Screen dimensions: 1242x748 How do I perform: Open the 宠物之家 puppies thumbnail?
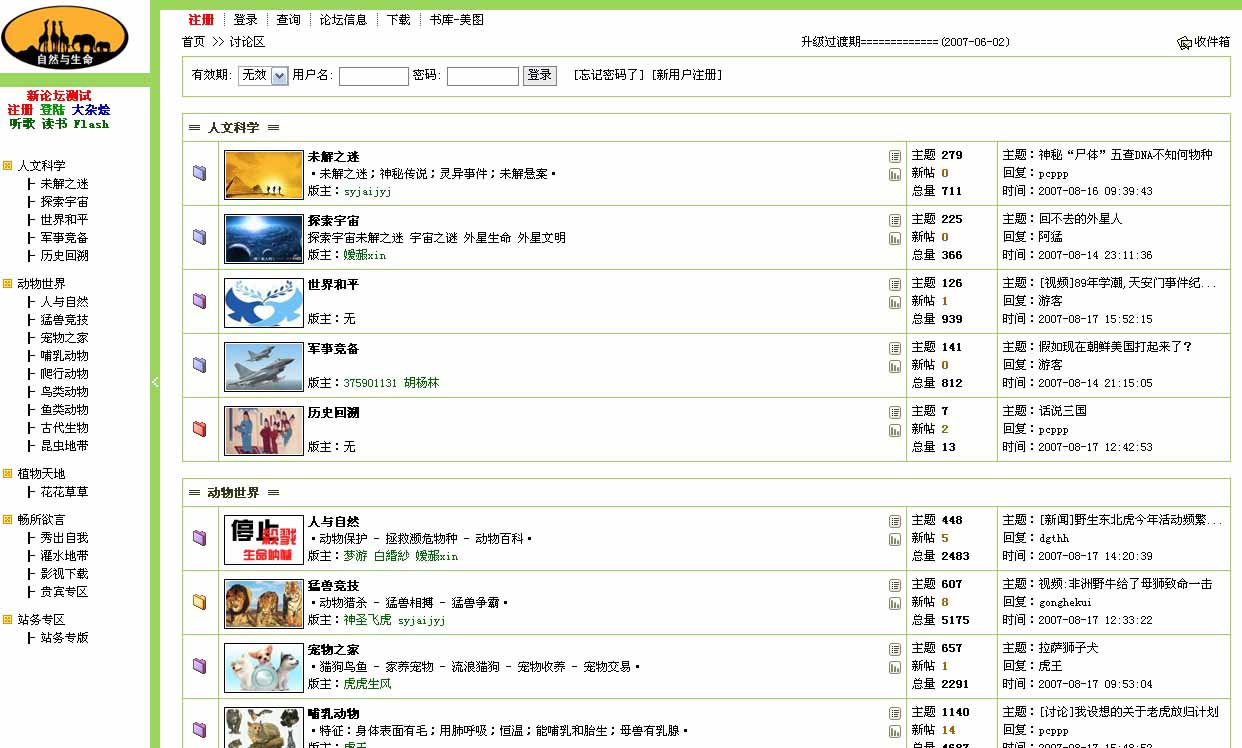point(264,668)
